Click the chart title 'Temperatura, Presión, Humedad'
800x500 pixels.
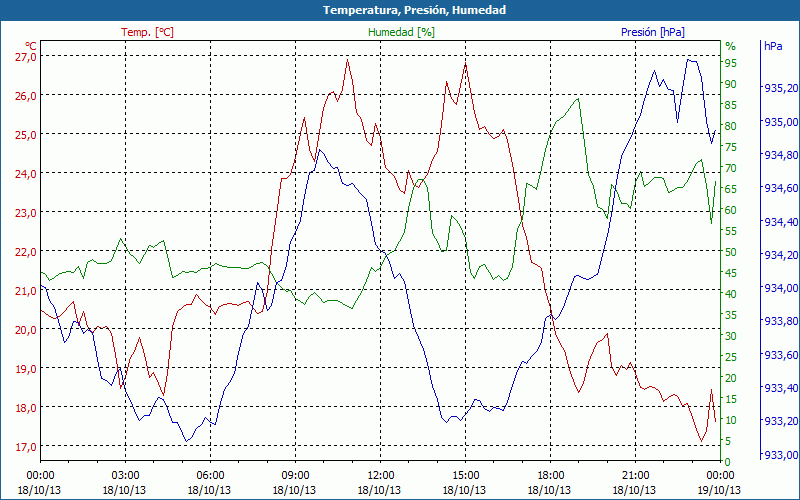click(414, 10)
